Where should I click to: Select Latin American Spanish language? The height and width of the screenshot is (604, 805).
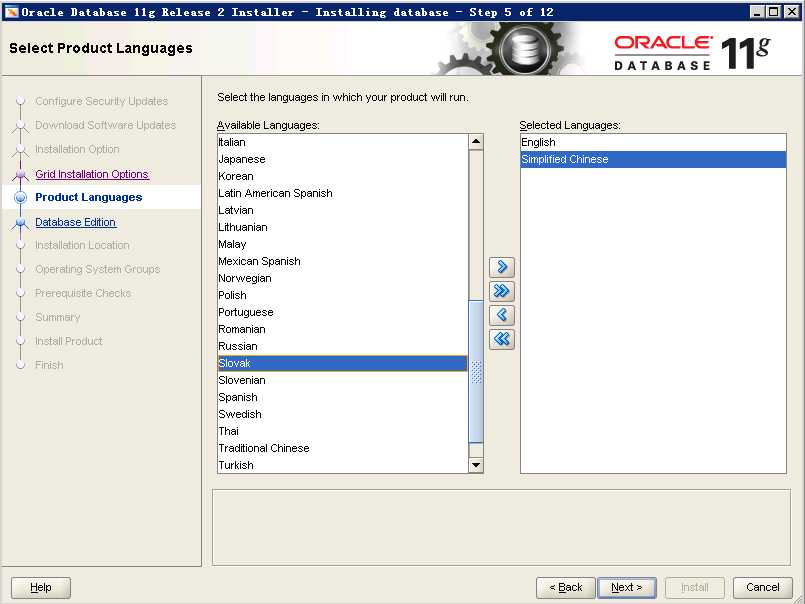(x=342, y=193)
